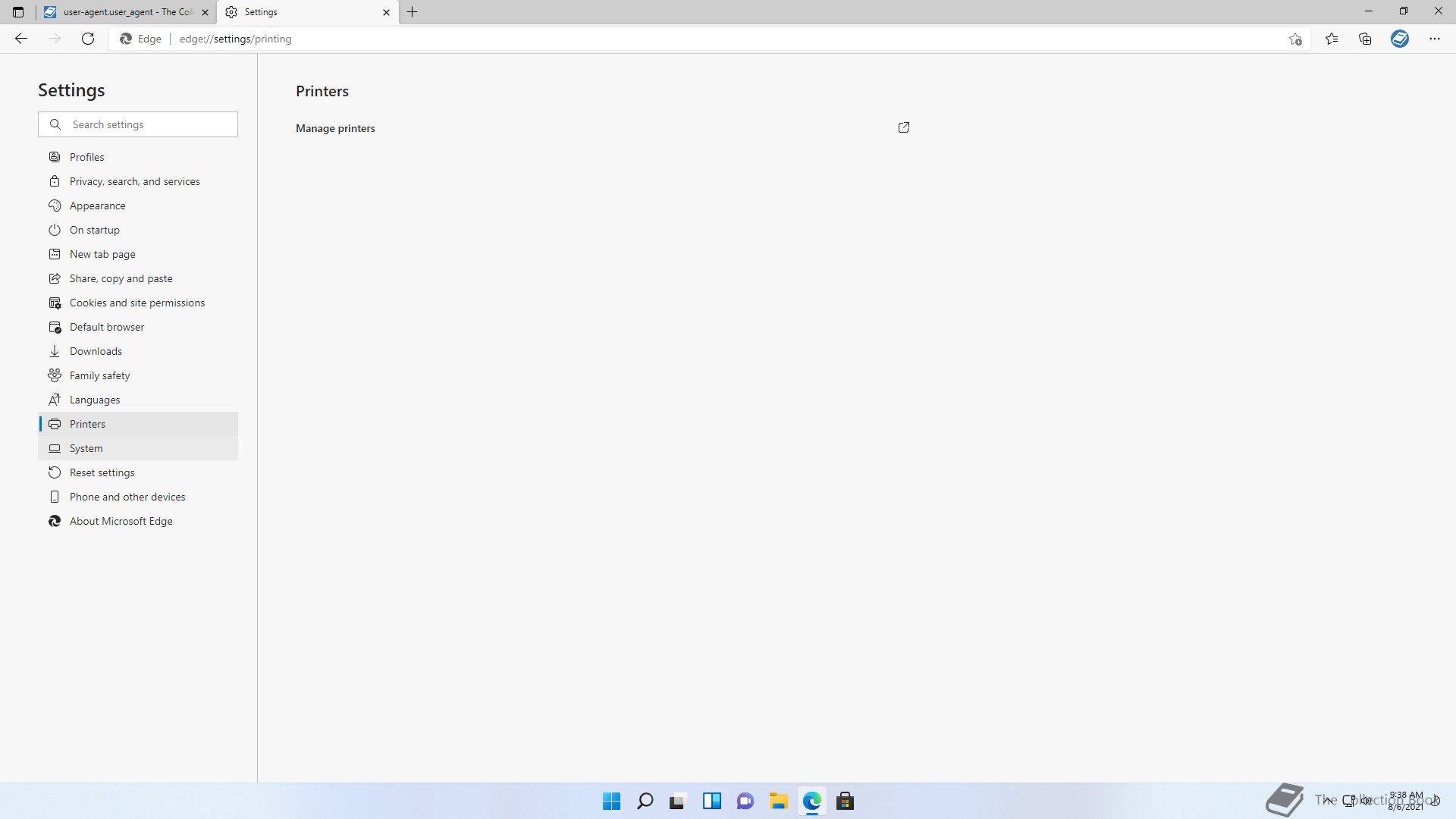This screenshot has width=1456, height=819.
Task: Click the address bar URL edge://settings/printing
Action: click(235, 39)
